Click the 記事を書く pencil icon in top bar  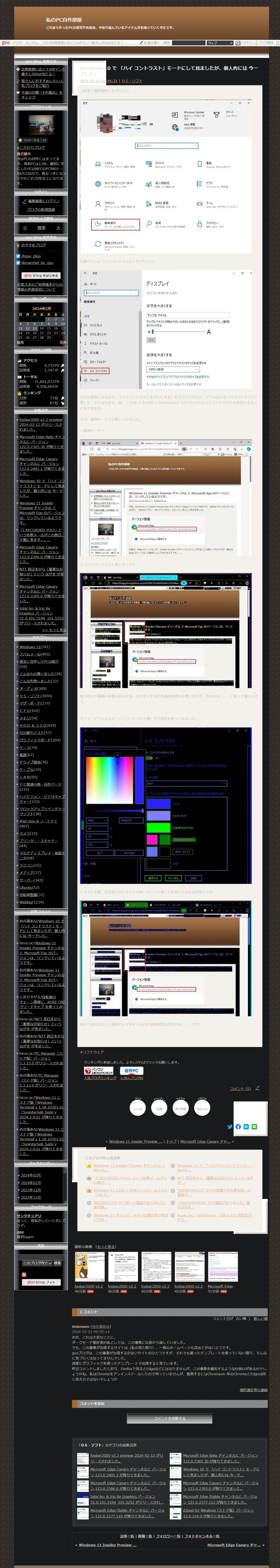(141, 43)
